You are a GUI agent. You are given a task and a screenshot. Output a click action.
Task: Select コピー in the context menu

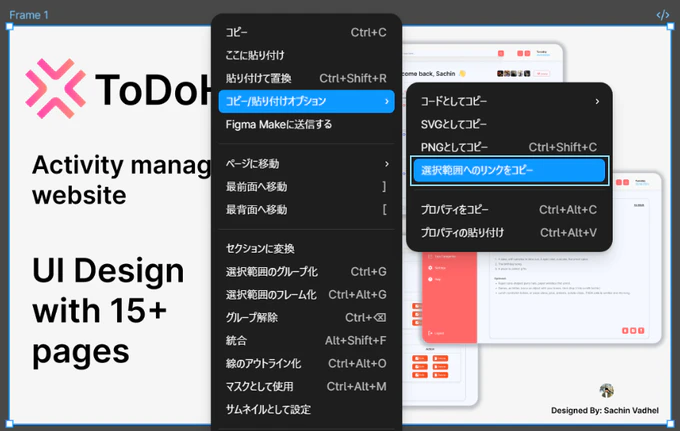point(306,33)
